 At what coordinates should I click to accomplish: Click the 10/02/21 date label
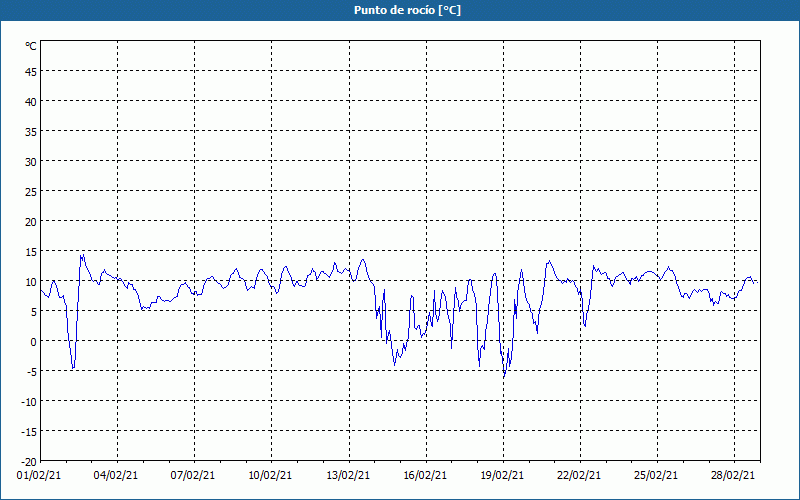[270, 476]
